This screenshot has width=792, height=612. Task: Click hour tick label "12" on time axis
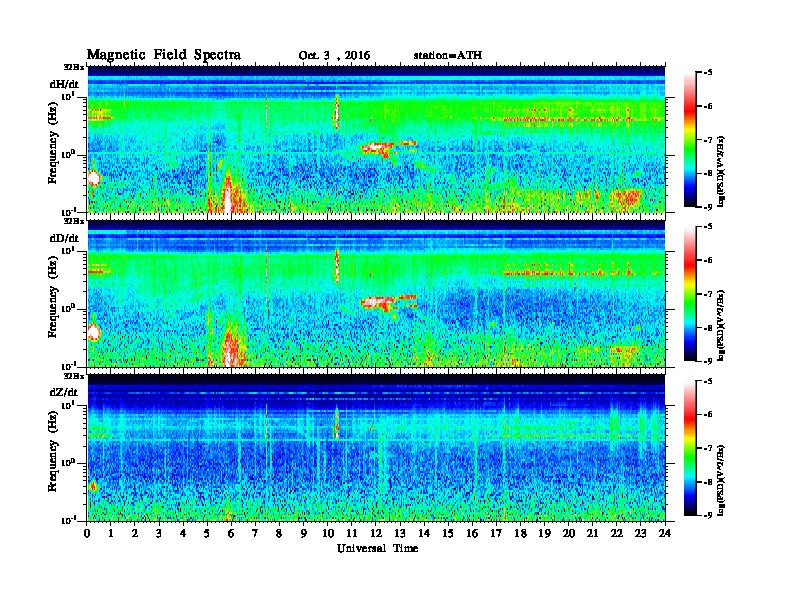click(376, 533)
